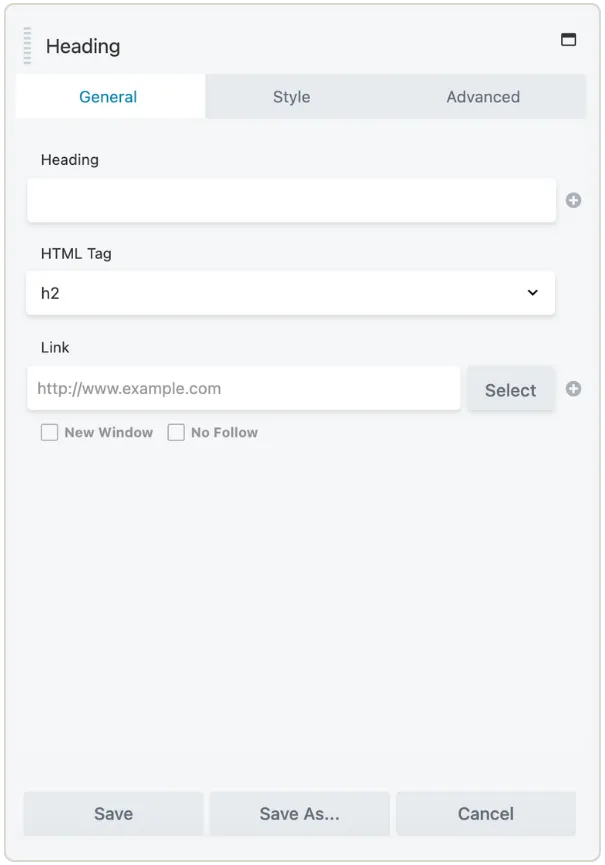Image resolution: width=605 pixels, height=865 pixels.
Task: Click the chevron on the h2 selector
Action: [533, 292]
